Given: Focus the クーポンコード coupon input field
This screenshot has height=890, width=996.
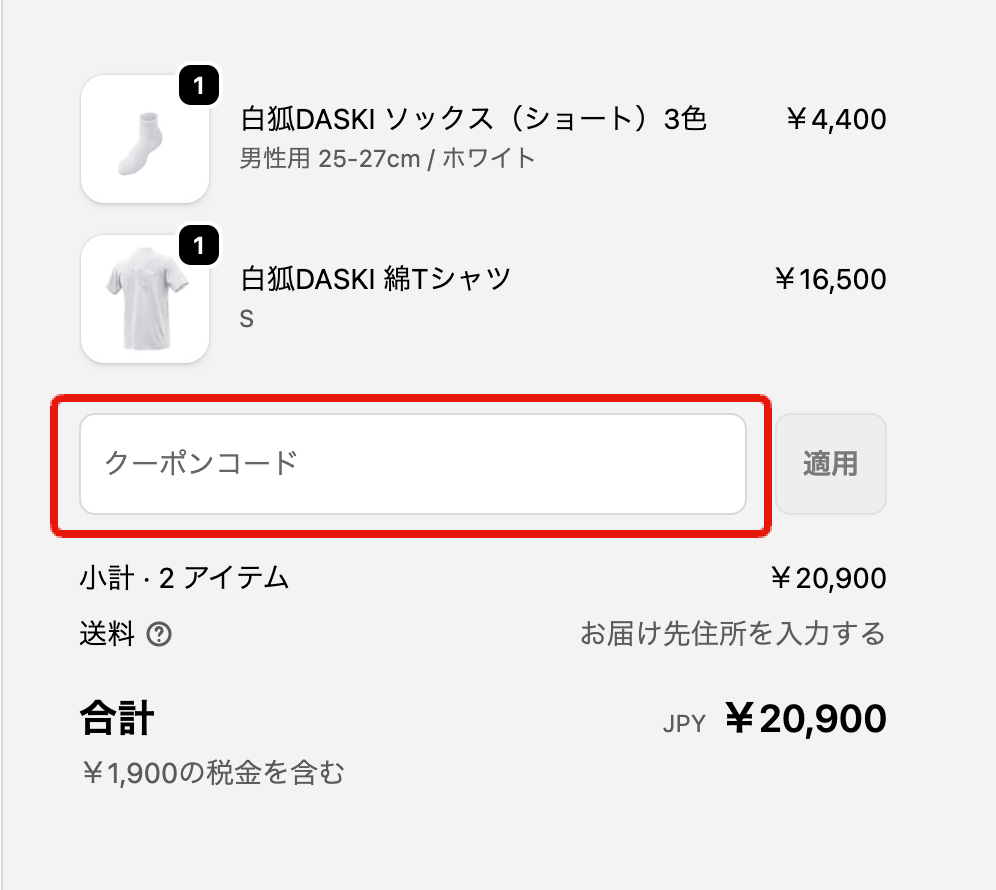Looking at the screenshot, I should [412, 464].
